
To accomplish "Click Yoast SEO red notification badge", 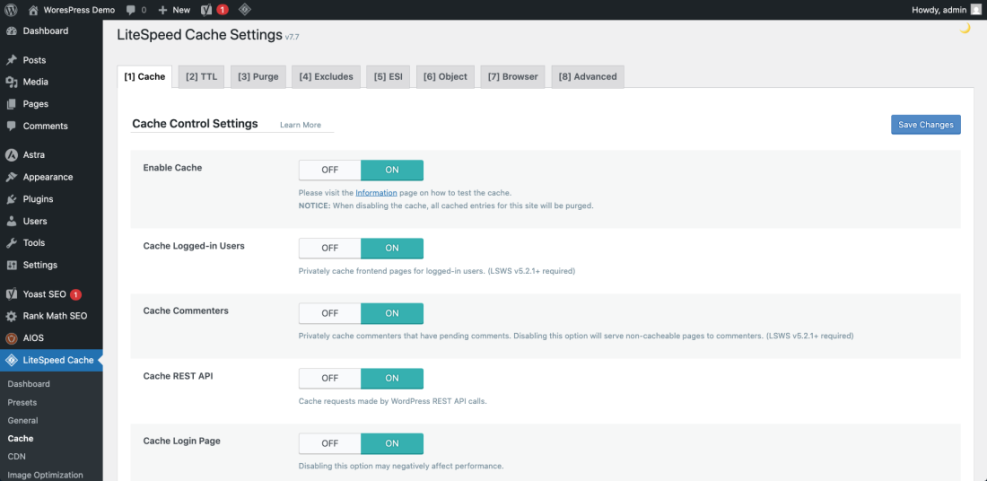I will (x=76, y=294).
